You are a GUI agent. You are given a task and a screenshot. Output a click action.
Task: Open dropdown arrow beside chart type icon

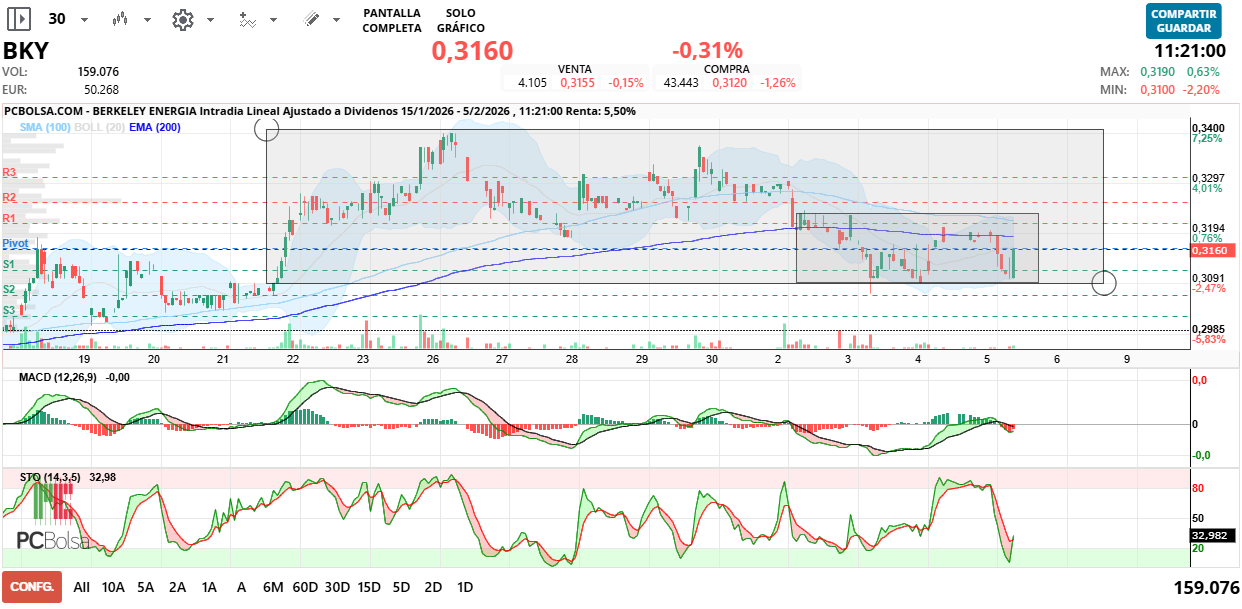tap(148, 20)
